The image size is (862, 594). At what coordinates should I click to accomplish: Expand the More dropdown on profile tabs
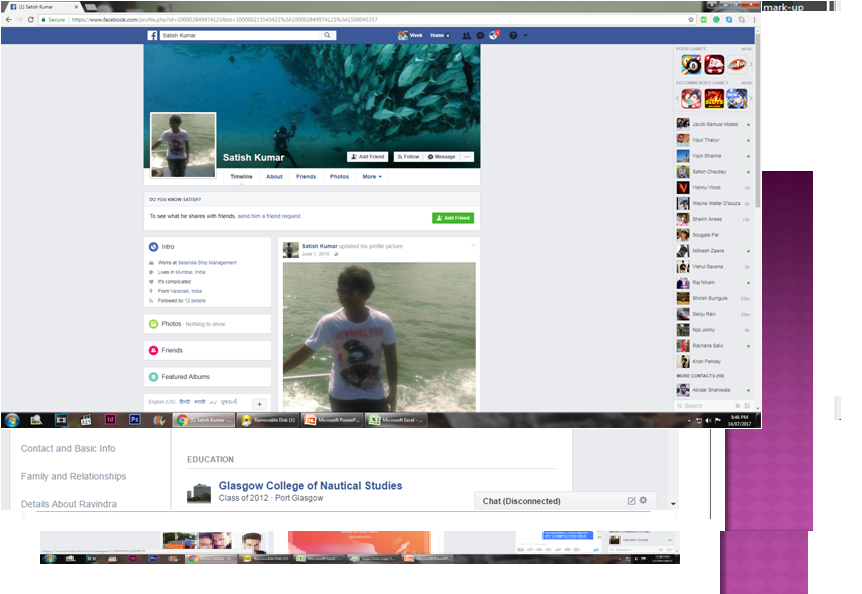(372, 176)
